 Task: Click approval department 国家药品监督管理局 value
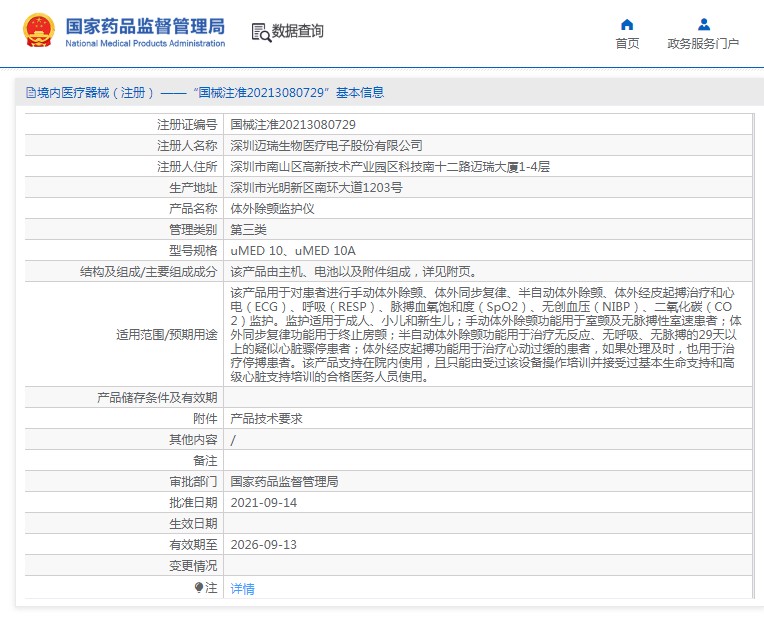pos(284,482)
